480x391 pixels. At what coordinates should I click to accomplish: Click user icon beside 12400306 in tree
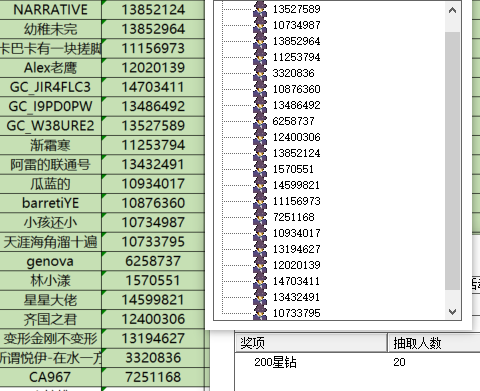[x=260, y=137]
